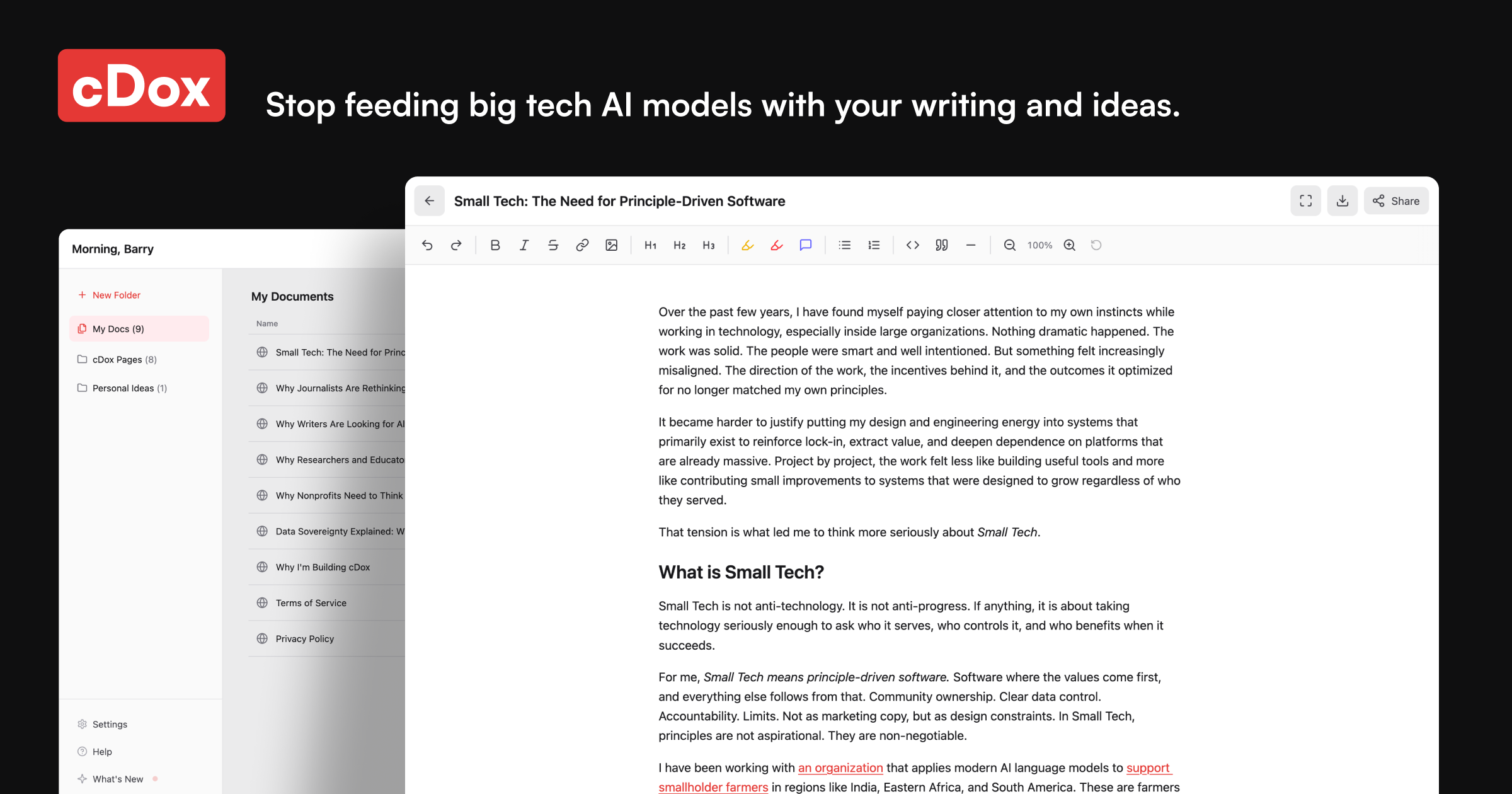Screen dimensions: 1512x794
Task: Click the zoom out magnifier icon
Action: point(1009,245)
